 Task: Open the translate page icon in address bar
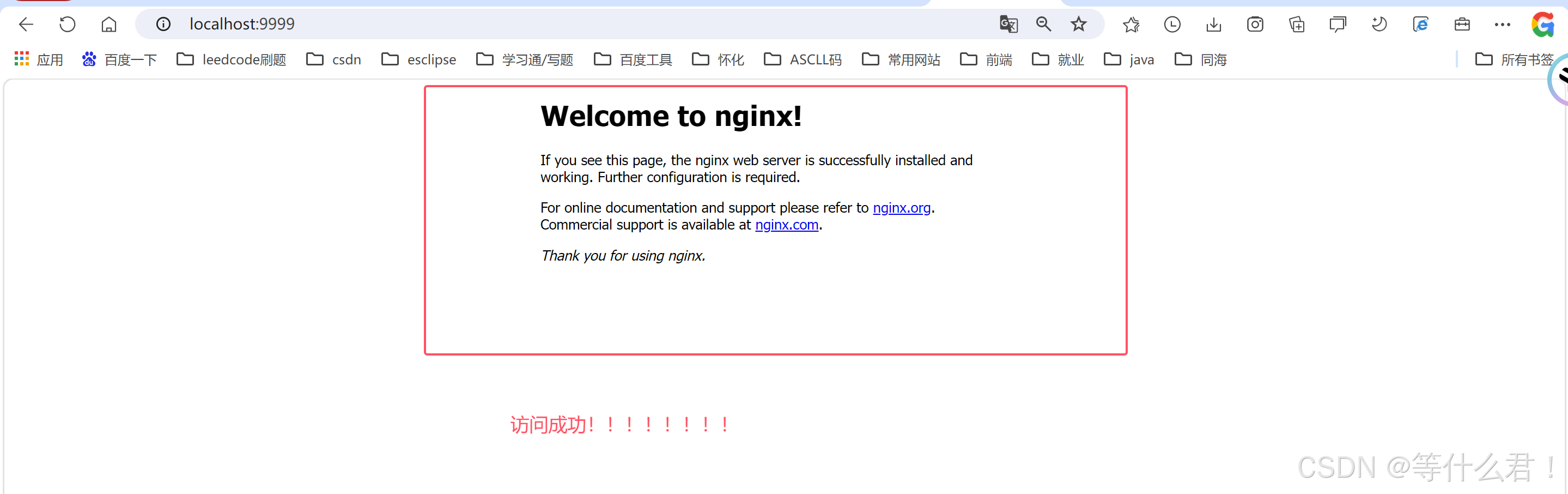[1008, 25]
